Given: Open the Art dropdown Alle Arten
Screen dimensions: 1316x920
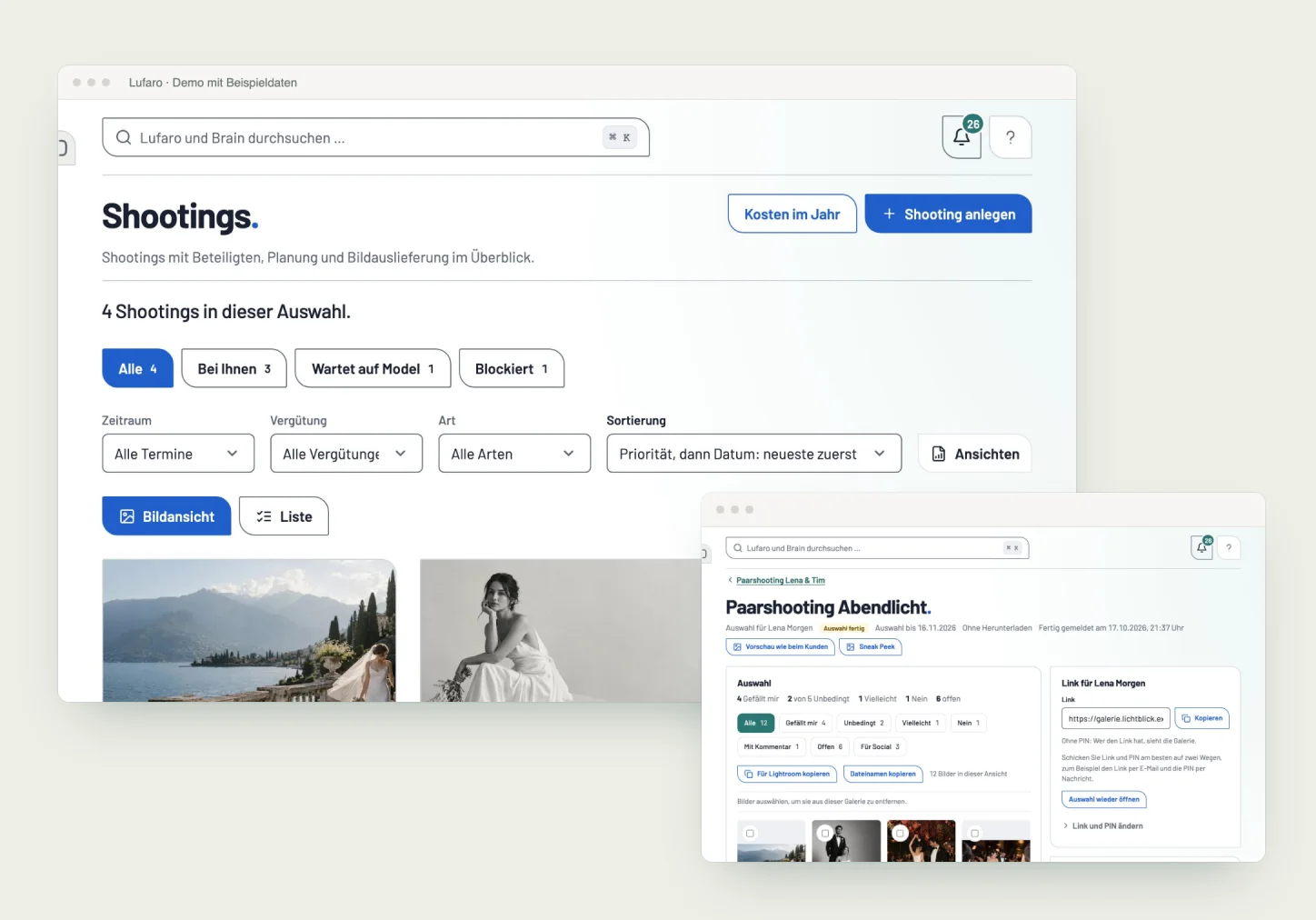Looking at the screenshot, I should pos(514,454).
